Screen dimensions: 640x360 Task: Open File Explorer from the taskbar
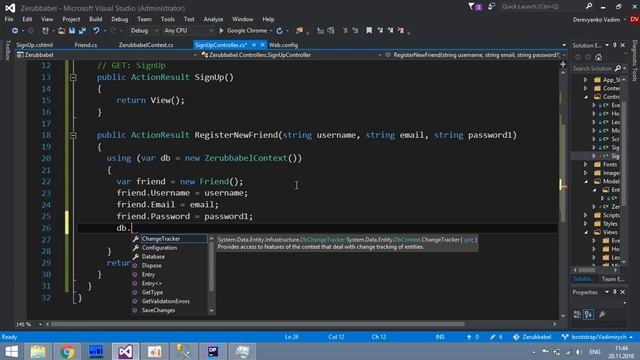tap(38, 351)
